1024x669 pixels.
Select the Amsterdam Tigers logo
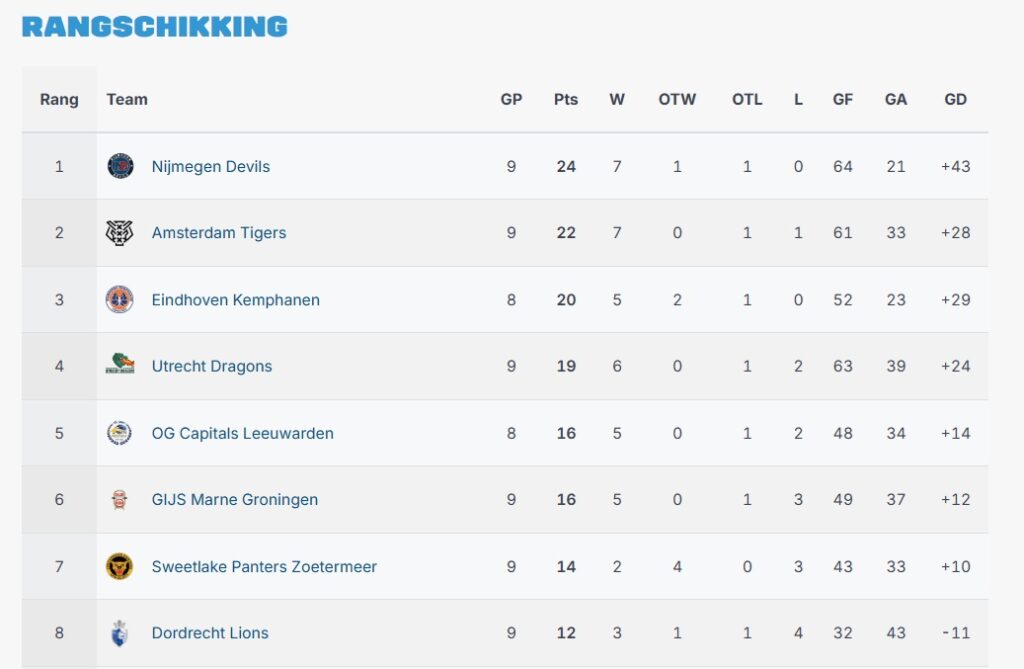point(122,232)
